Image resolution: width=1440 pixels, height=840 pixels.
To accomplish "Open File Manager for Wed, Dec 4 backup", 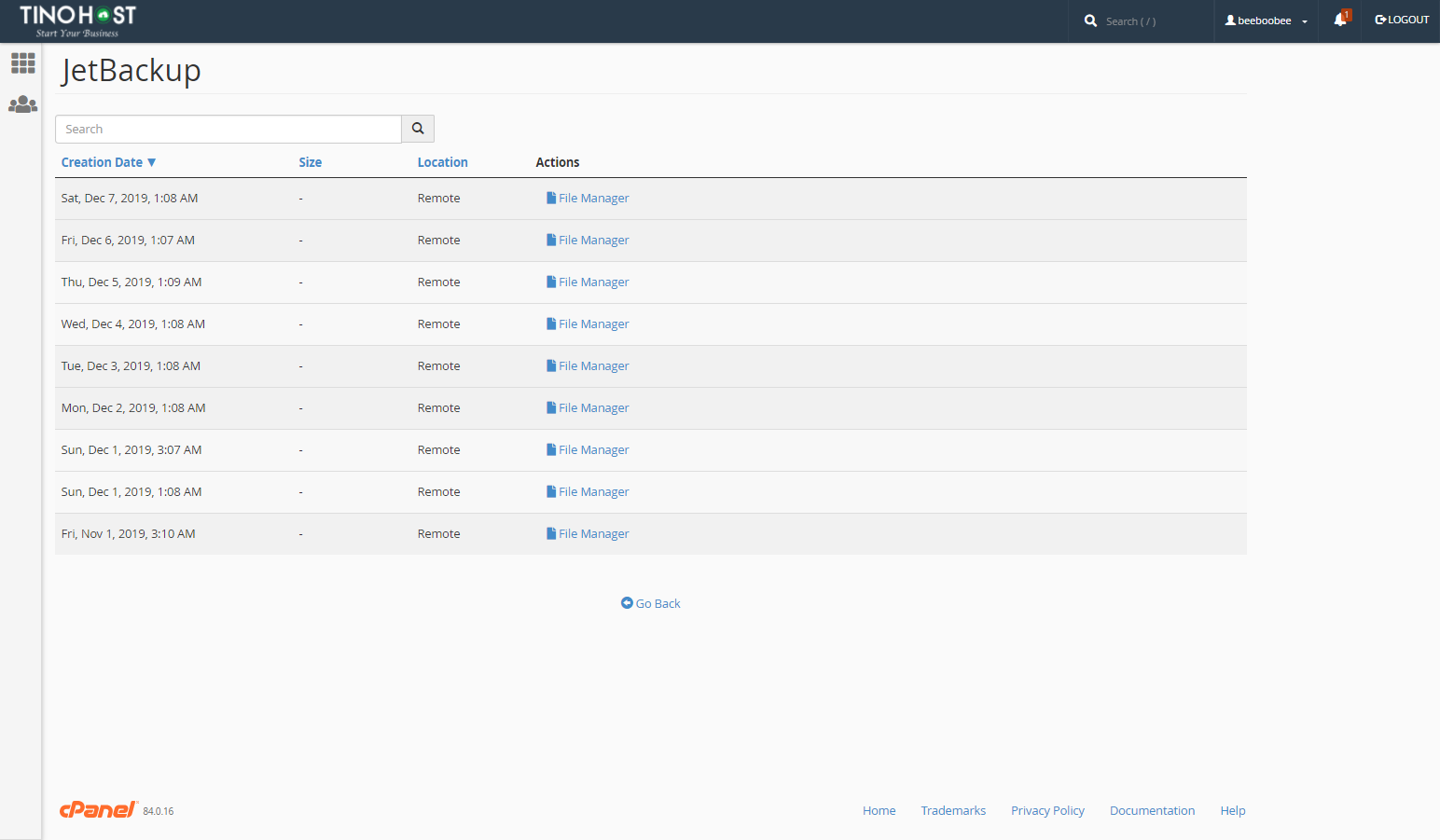I will 588,324.
